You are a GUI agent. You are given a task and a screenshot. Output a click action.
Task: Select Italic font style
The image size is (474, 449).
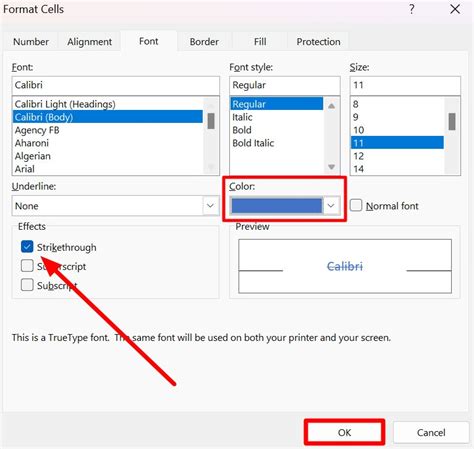pos(277,117)
